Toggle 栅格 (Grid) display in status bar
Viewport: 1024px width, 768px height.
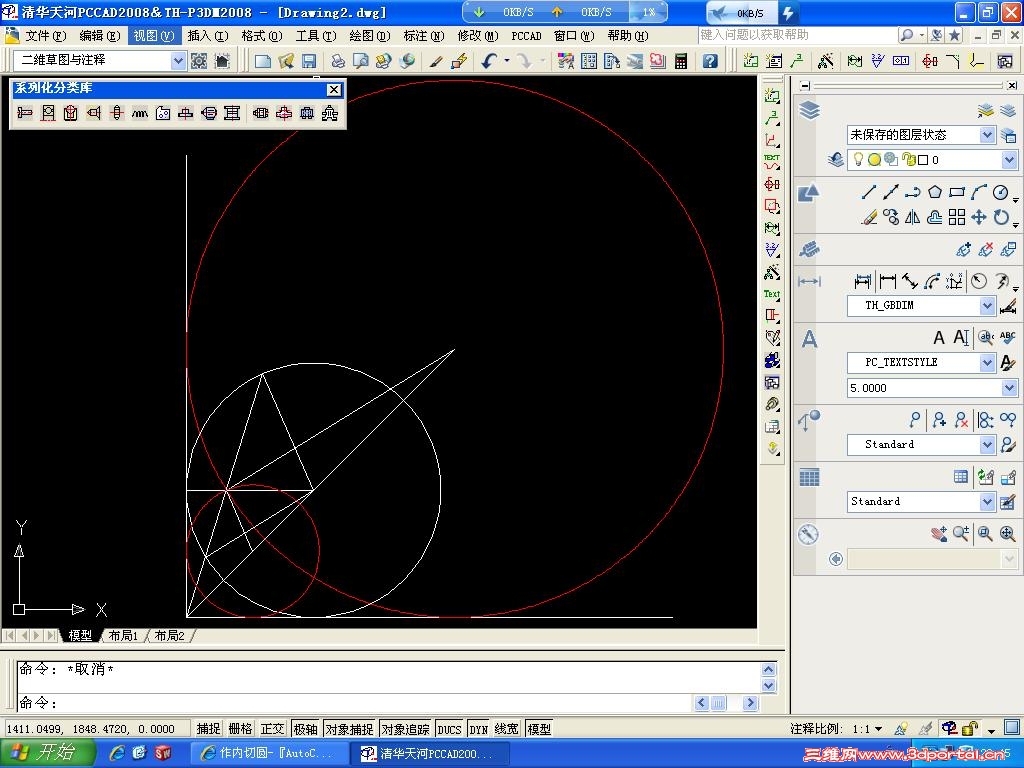[240, 729]
